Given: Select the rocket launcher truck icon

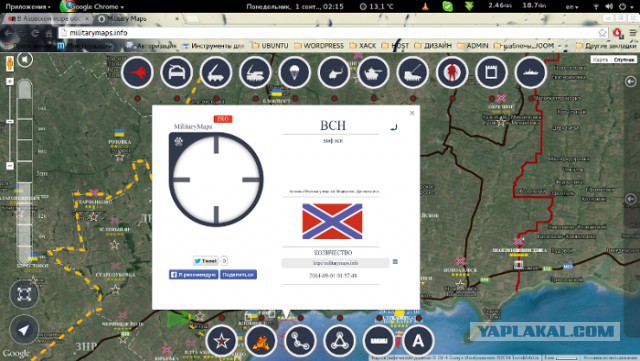Looking at the screenshot, I should coord(216,73).
